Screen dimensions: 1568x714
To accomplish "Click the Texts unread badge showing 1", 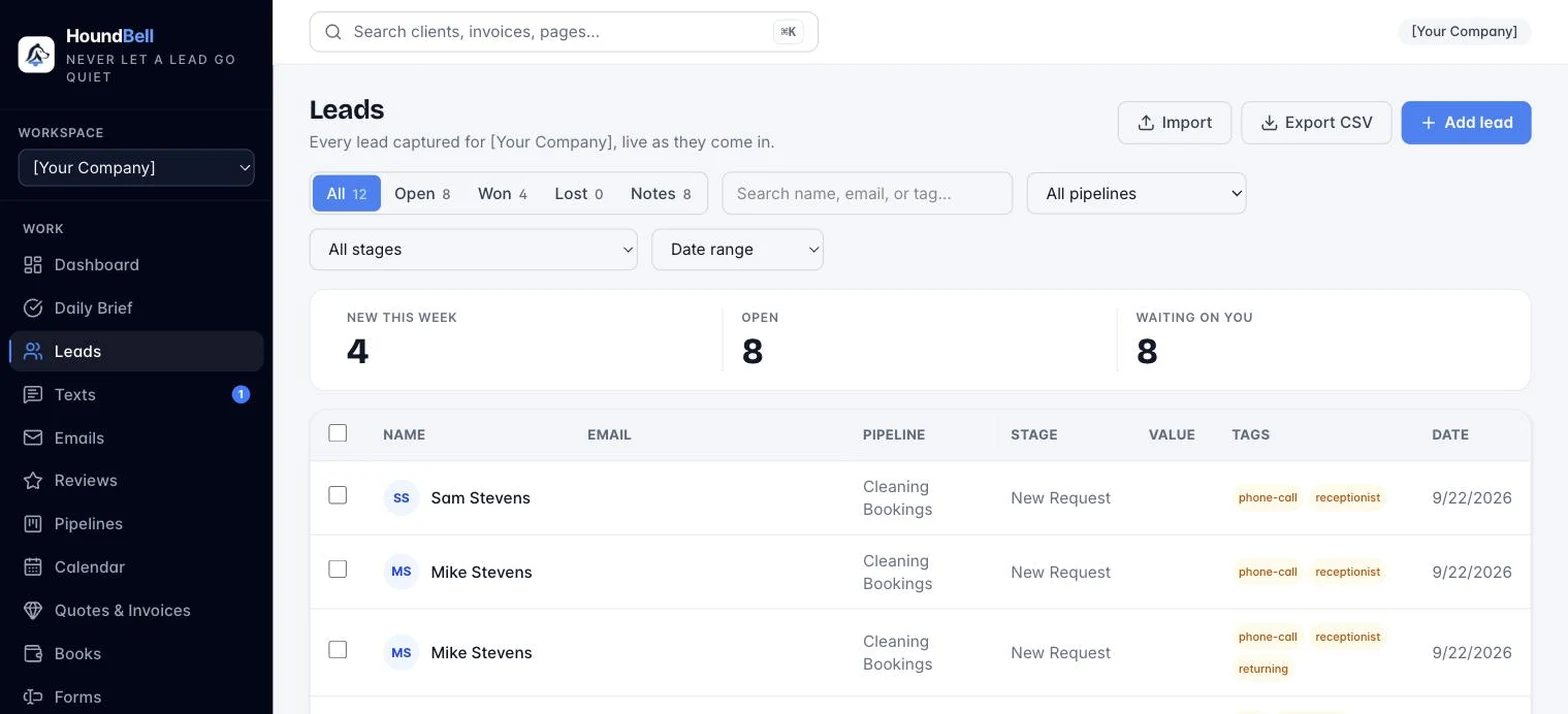I will click(x=241, y=394).
